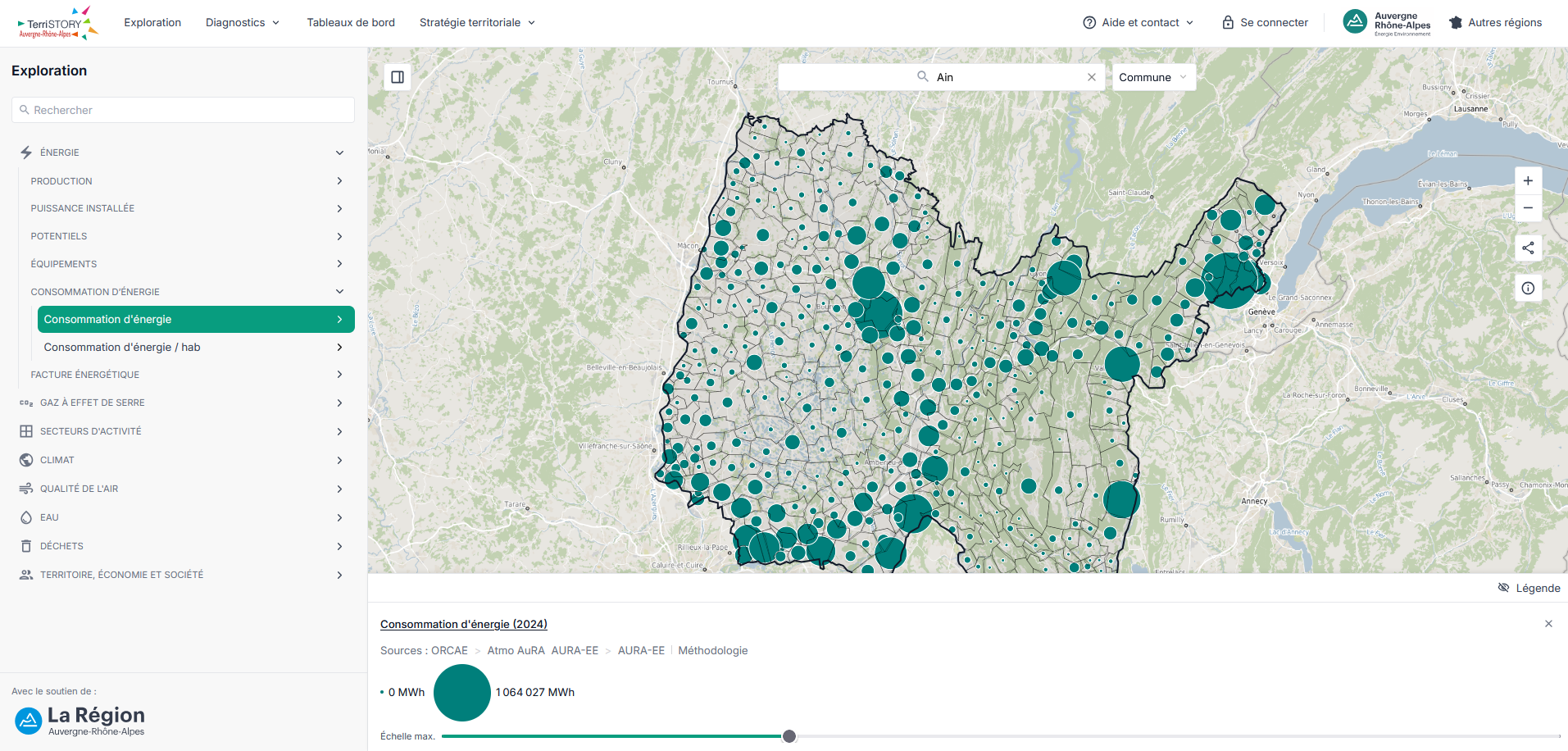Open the Diagnostics menu
This screenshot has width=1568, height=751.
coord(243,23)
